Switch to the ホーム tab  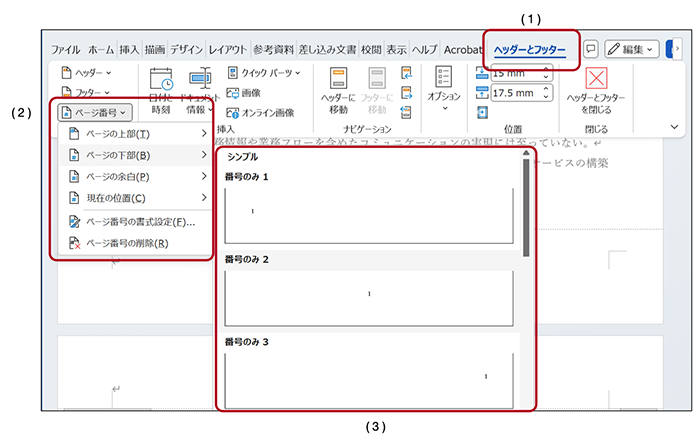coord(101,50)
